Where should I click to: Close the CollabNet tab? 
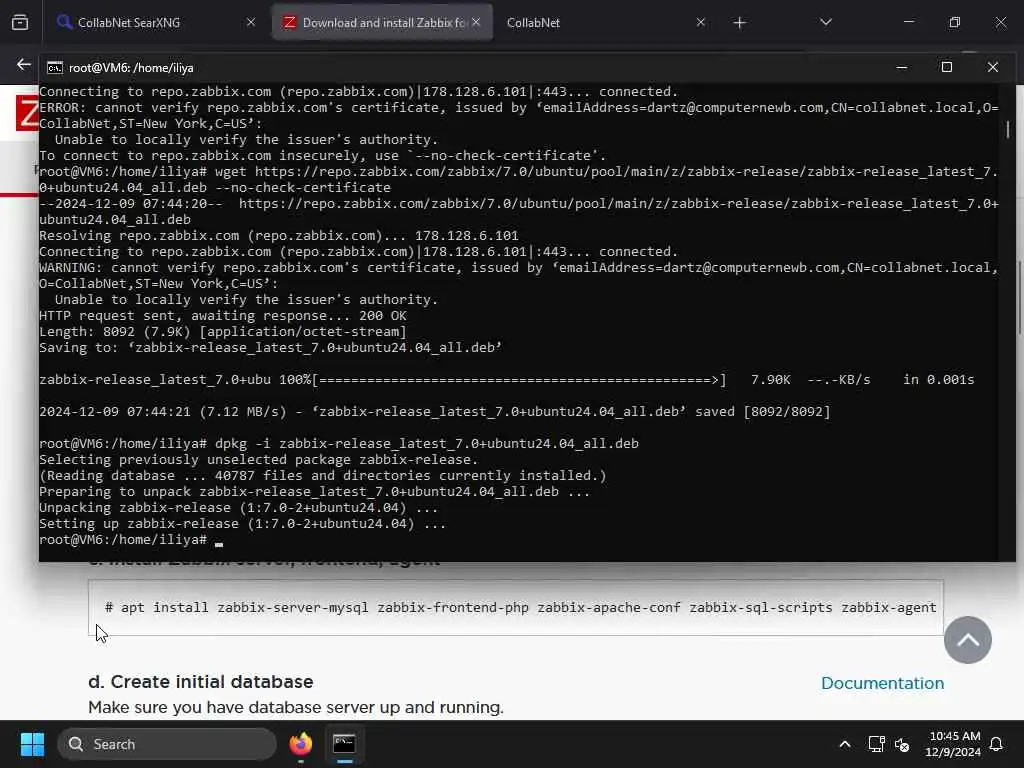[x=701, y=22]
